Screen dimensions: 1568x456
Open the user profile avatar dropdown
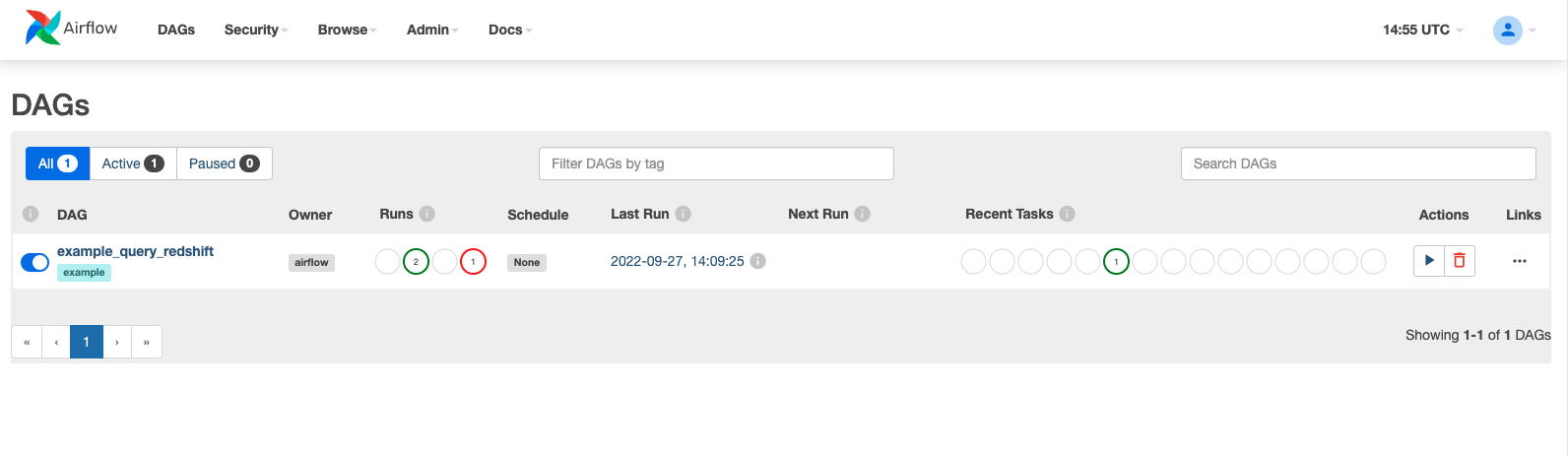pos(1514,31)
